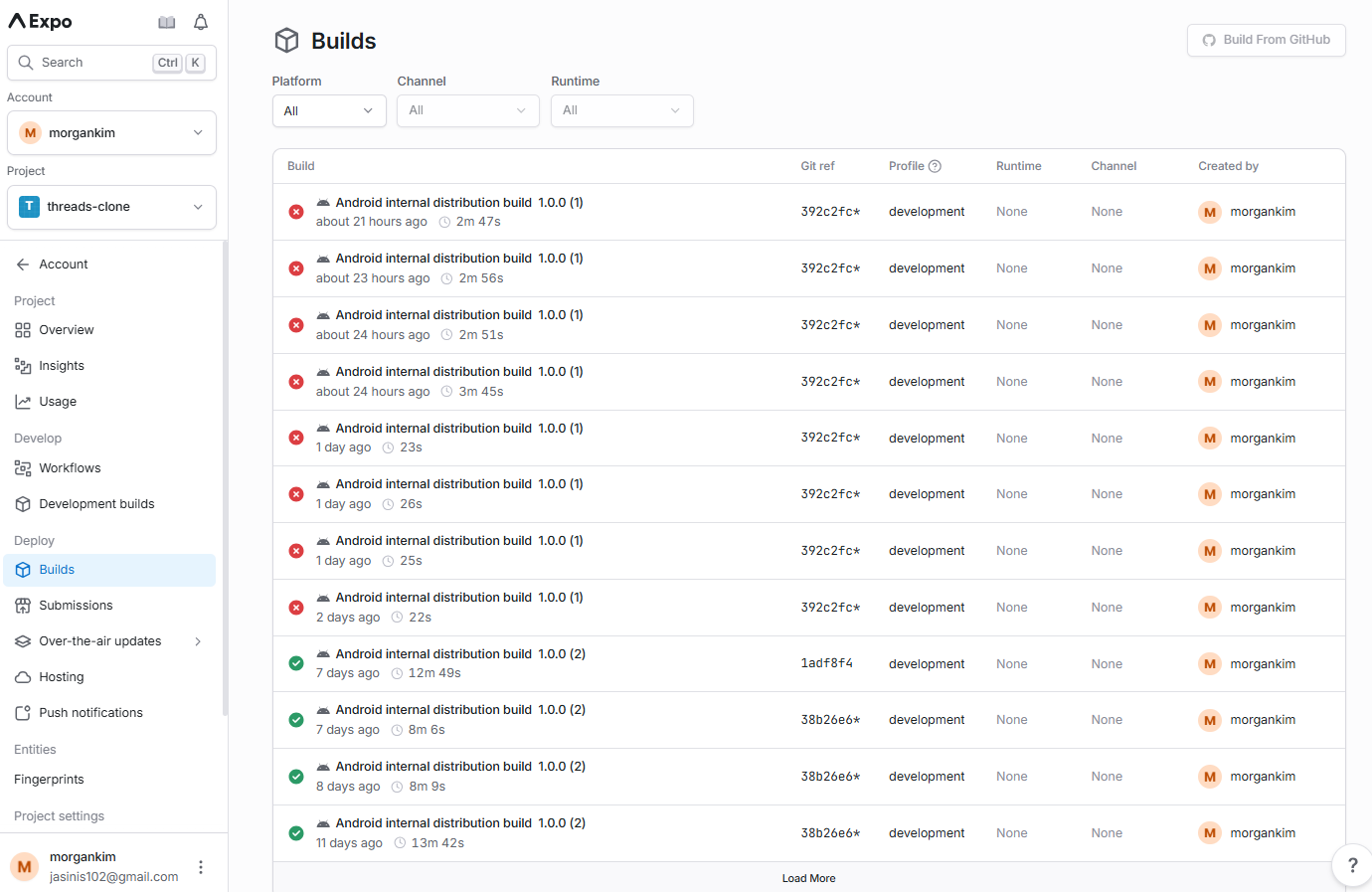Click the Search input field
The width and height of the screenshot is (1372, 892).
111,63
